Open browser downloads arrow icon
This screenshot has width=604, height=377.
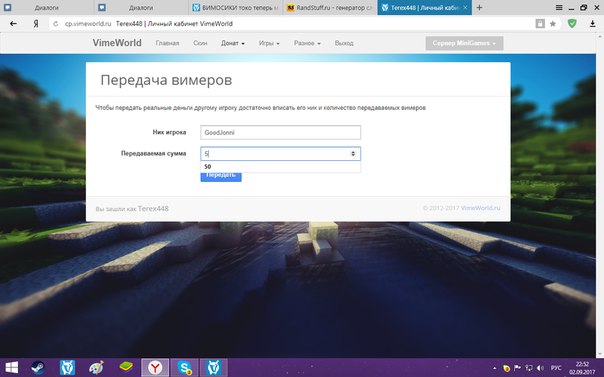coord(592,24)
